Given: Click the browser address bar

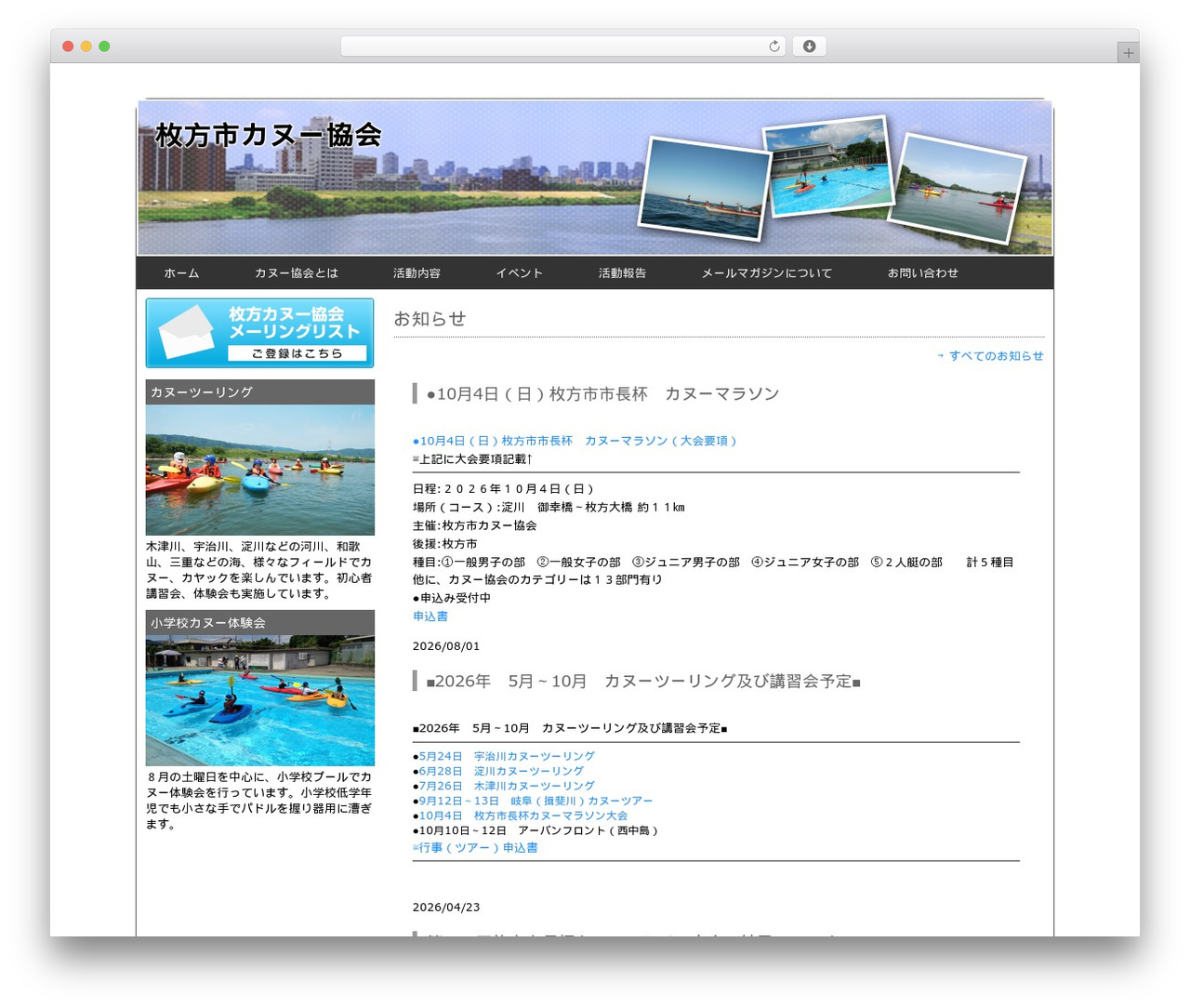Looking at the screenshot, I should 563,46.
